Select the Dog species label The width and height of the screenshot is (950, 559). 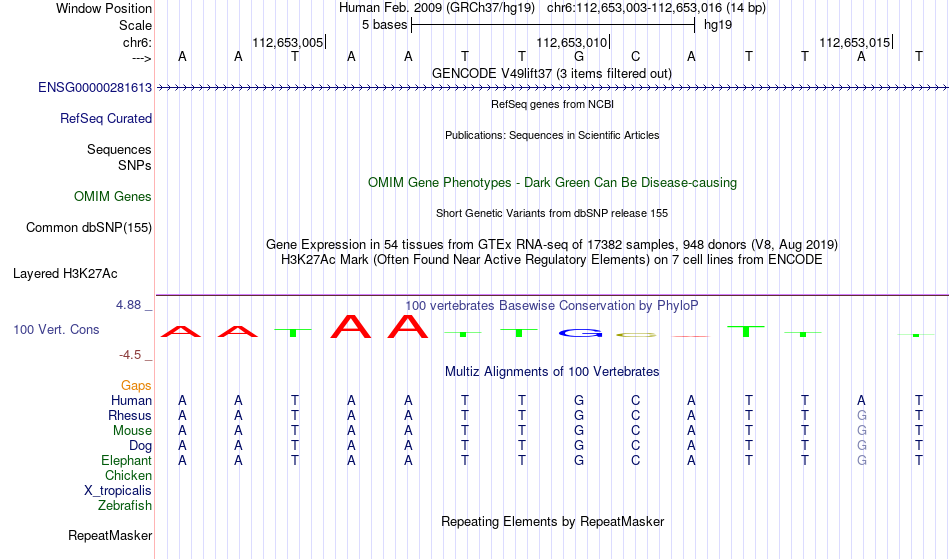[x=140, y=446]
